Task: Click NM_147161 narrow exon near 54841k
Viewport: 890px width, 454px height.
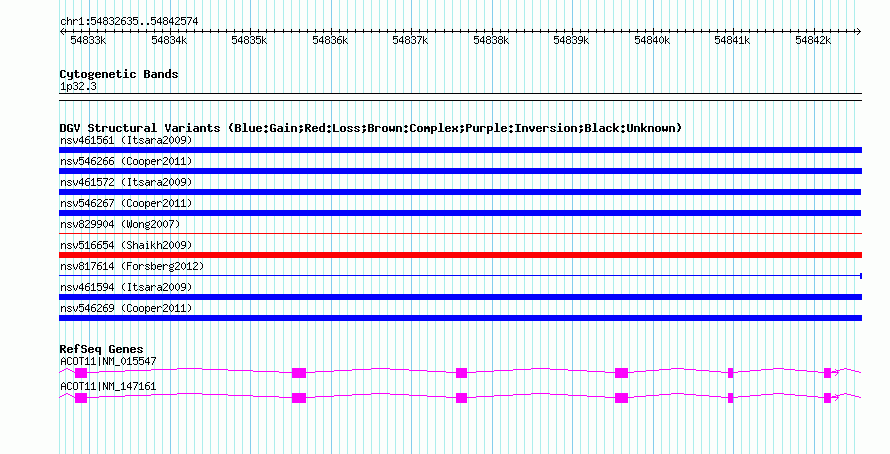Action: [x=731, y=398]
